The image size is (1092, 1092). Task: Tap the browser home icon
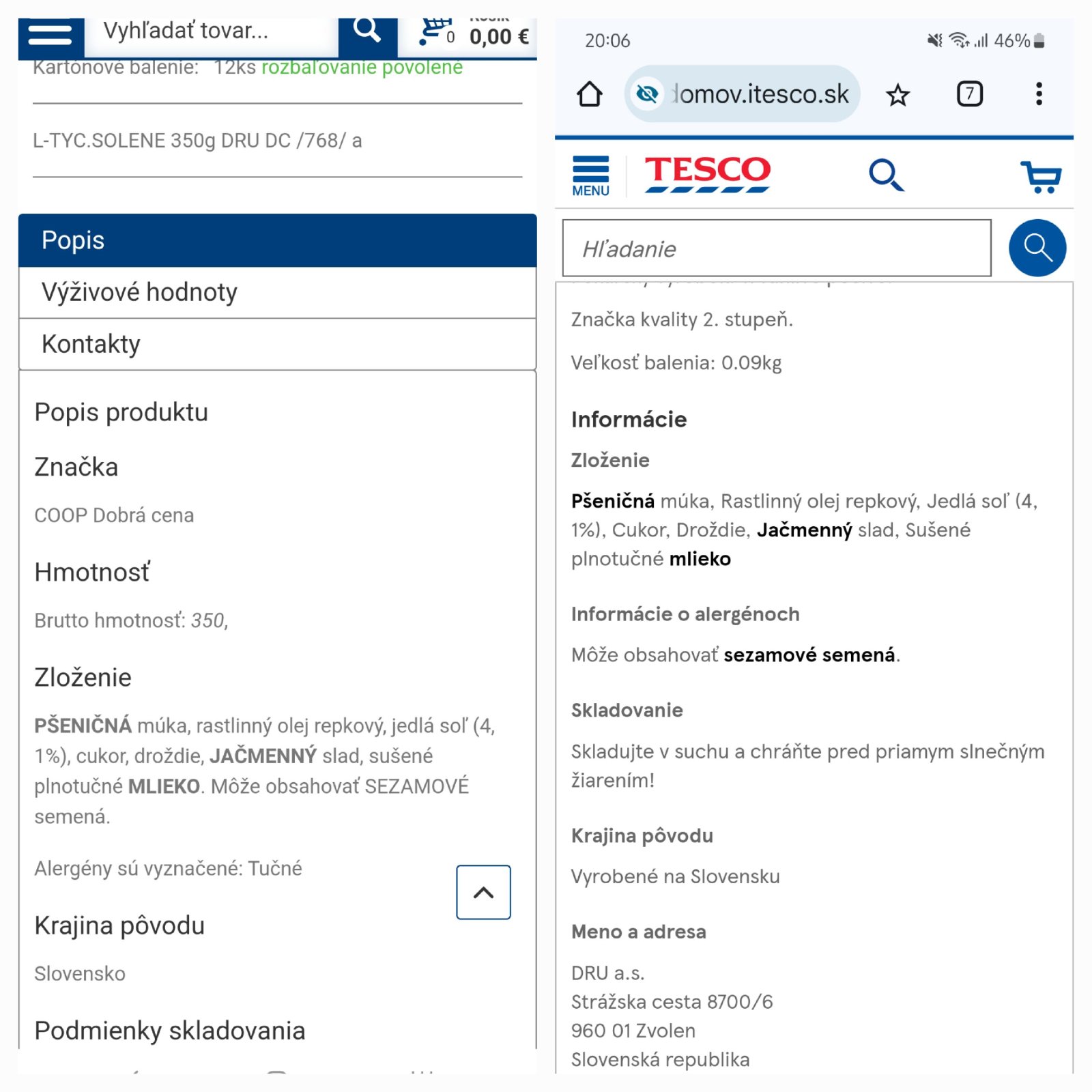tap(590, 94)
